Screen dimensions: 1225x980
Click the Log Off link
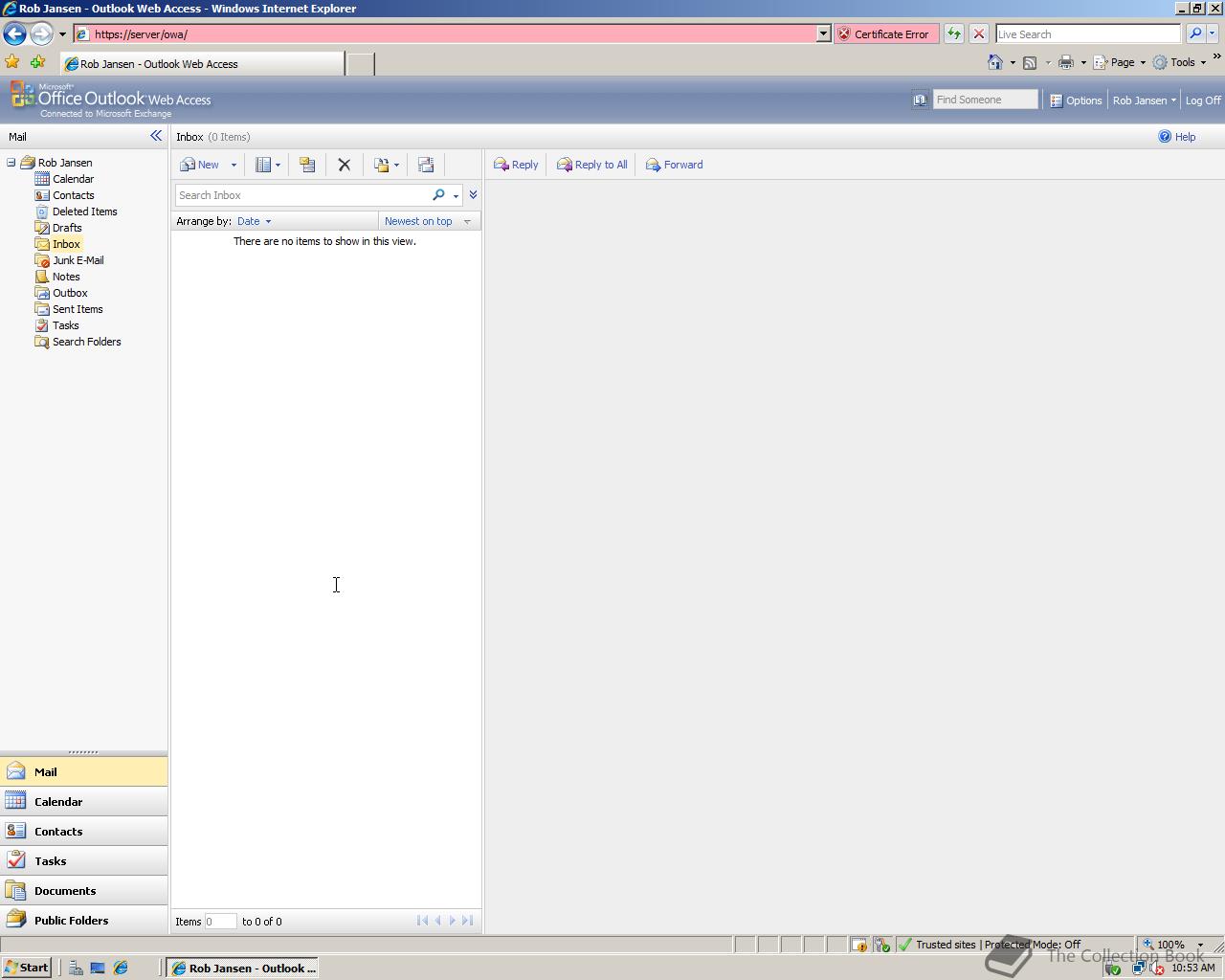1203,100
